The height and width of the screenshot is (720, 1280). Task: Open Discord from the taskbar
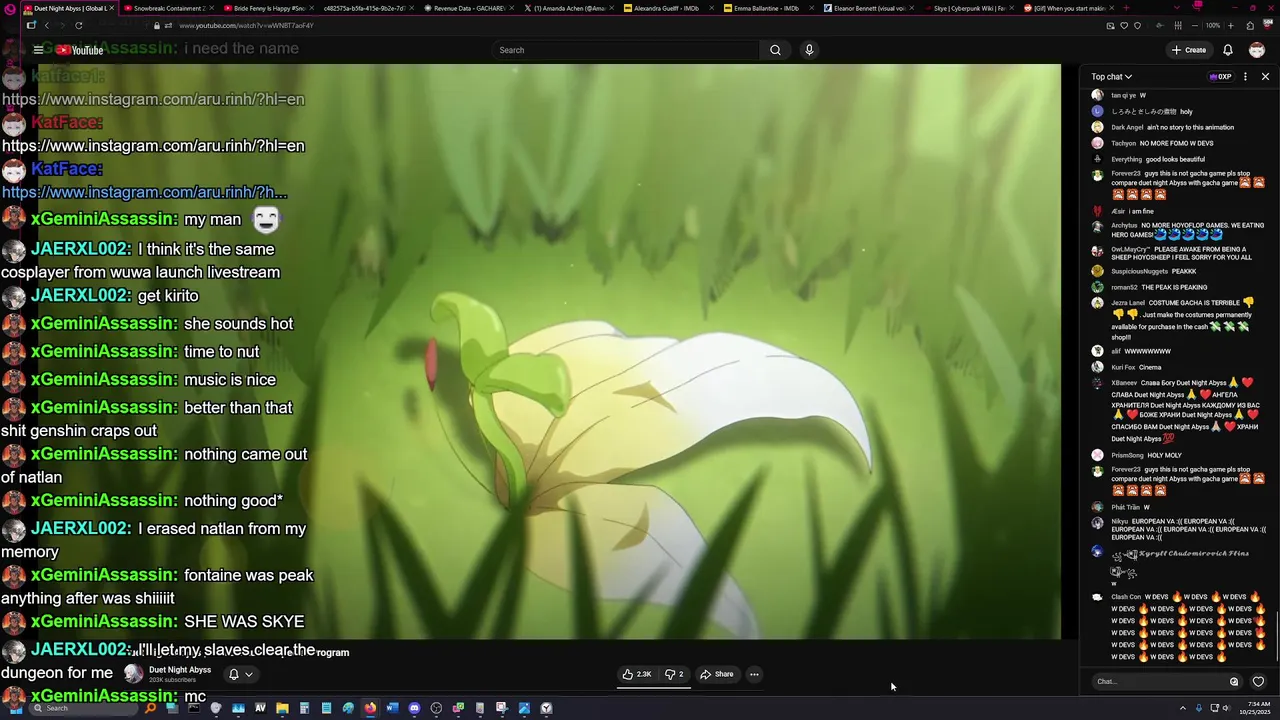coord(414,708)
